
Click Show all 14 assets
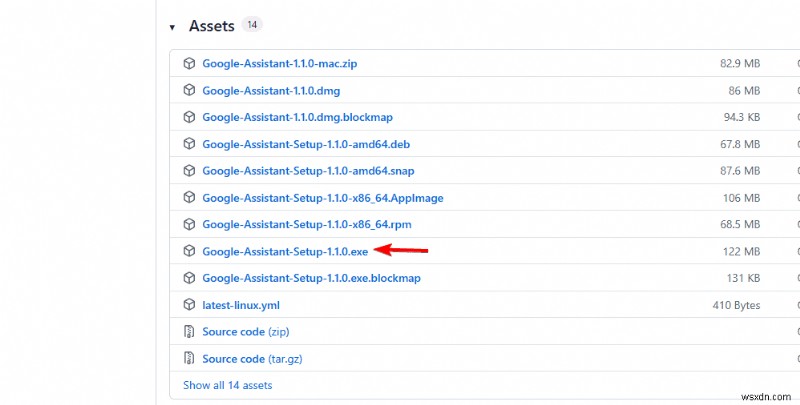click(228, 386)
